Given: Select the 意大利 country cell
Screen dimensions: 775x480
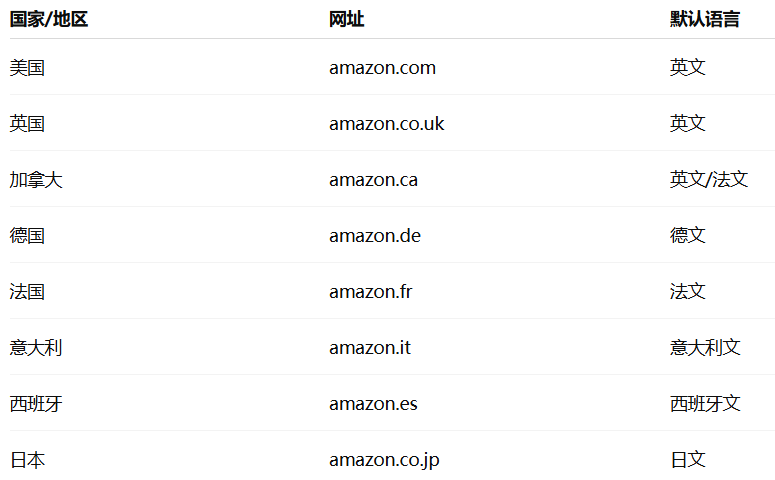Looking at the screenshot, I should 36,348.
